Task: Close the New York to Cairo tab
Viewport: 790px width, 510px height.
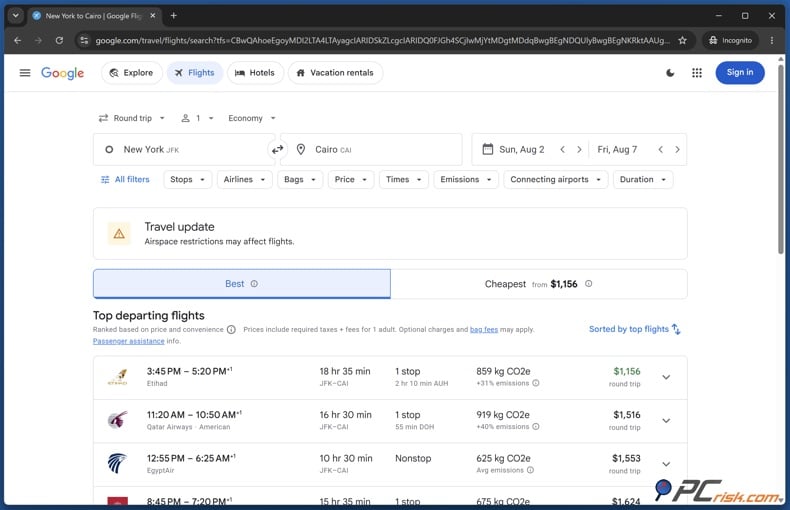Action: click(153, 16)
